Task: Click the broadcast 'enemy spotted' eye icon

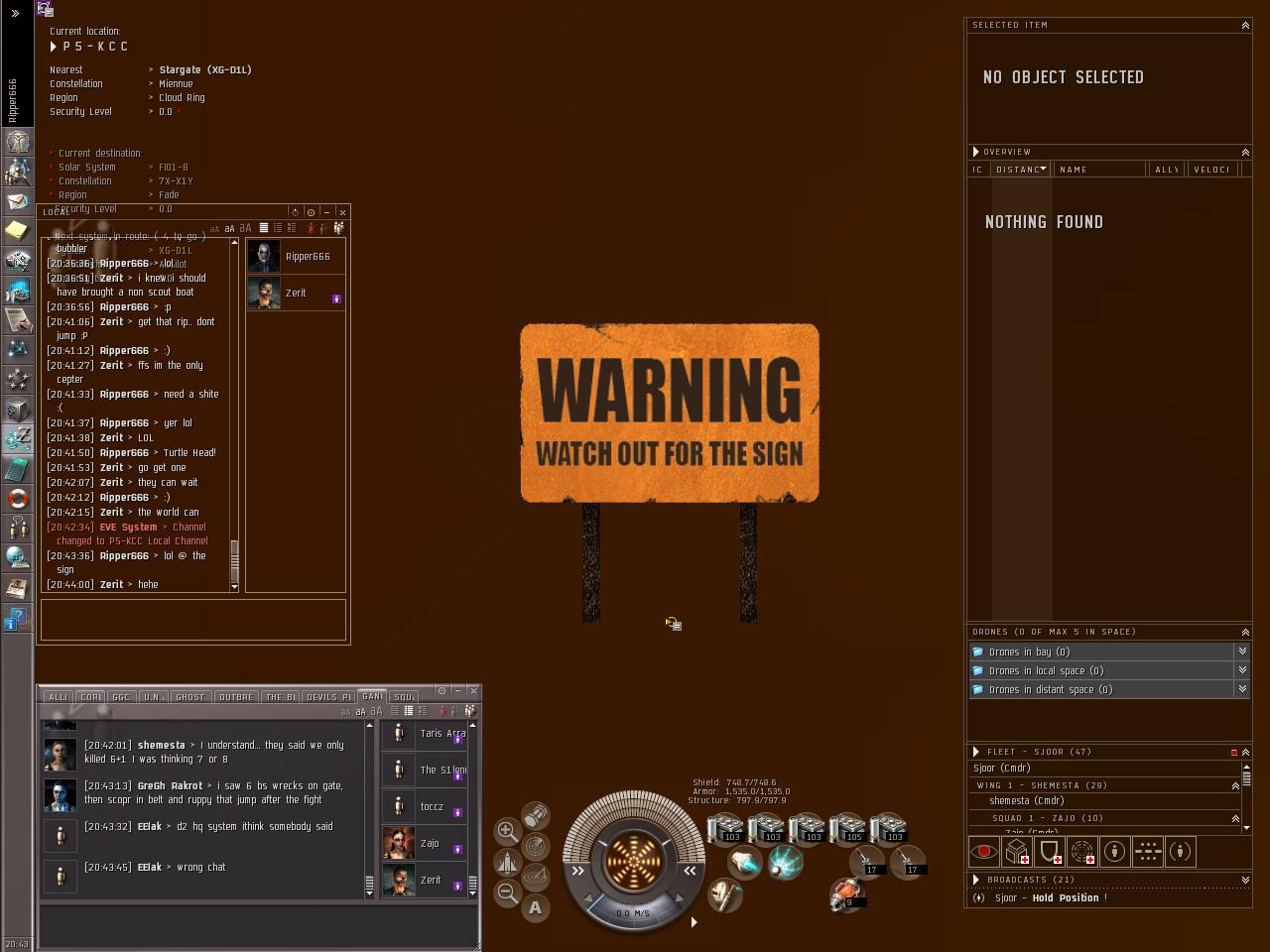Action: [x=984, y=852]
